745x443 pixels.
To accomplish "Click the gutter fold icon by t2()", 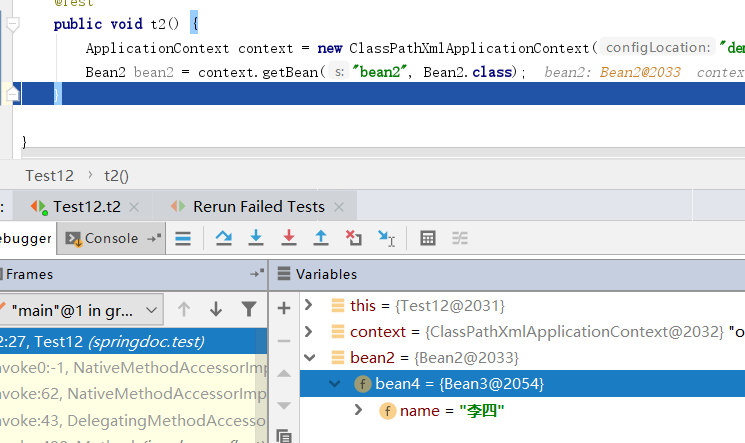I will 13,24.
